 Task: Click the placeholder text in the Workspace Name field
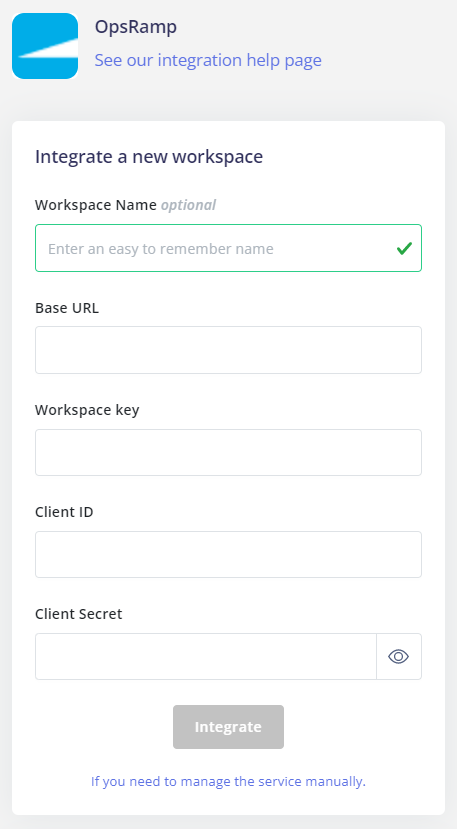tap(161, 248)
